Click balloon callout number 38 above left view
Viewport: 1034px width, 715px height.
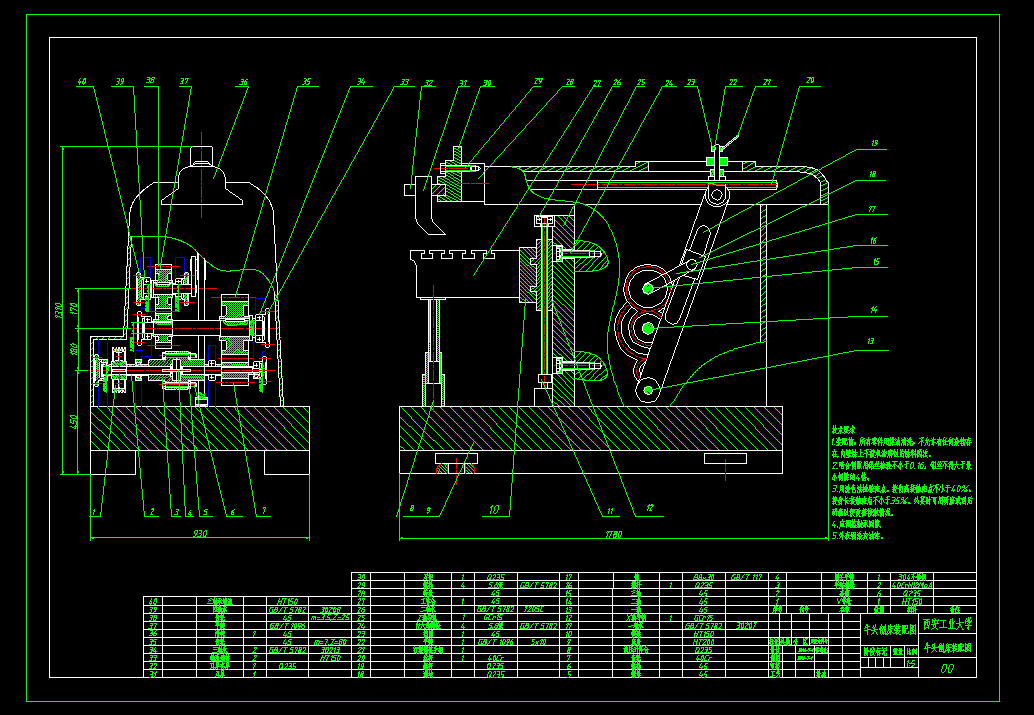(150, 80)
